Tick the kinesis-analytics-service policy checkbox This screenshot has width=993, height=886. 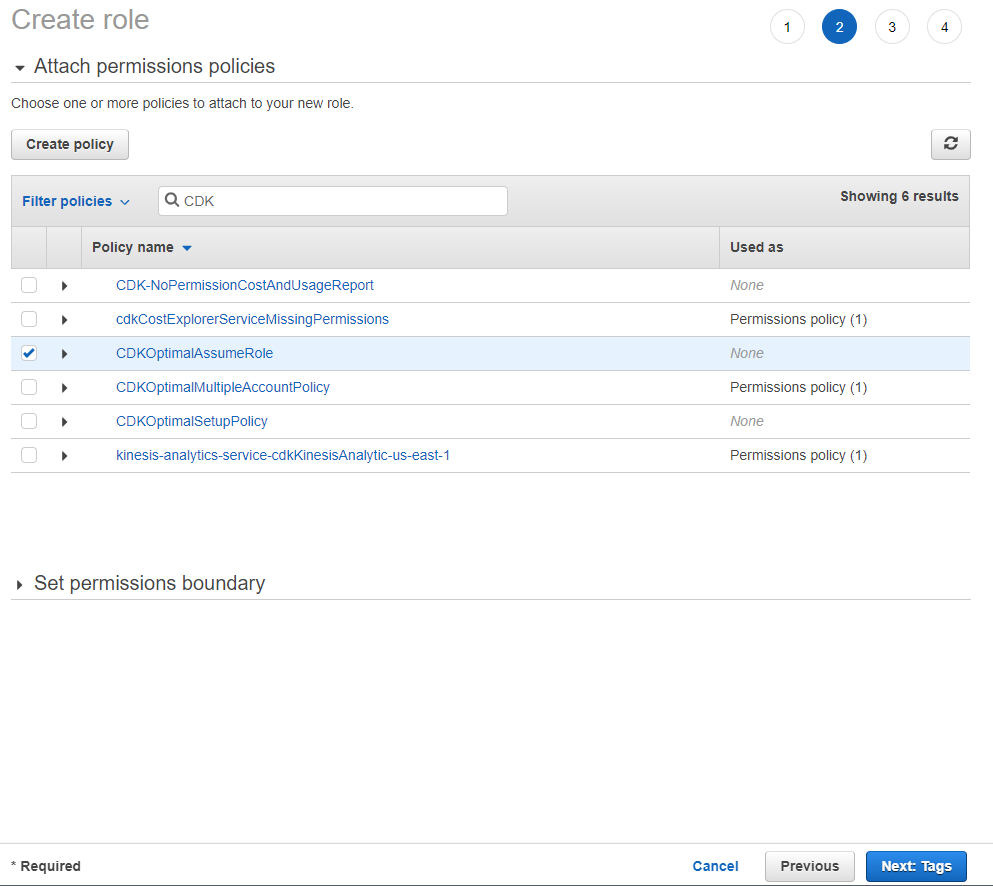pos(29,455)
